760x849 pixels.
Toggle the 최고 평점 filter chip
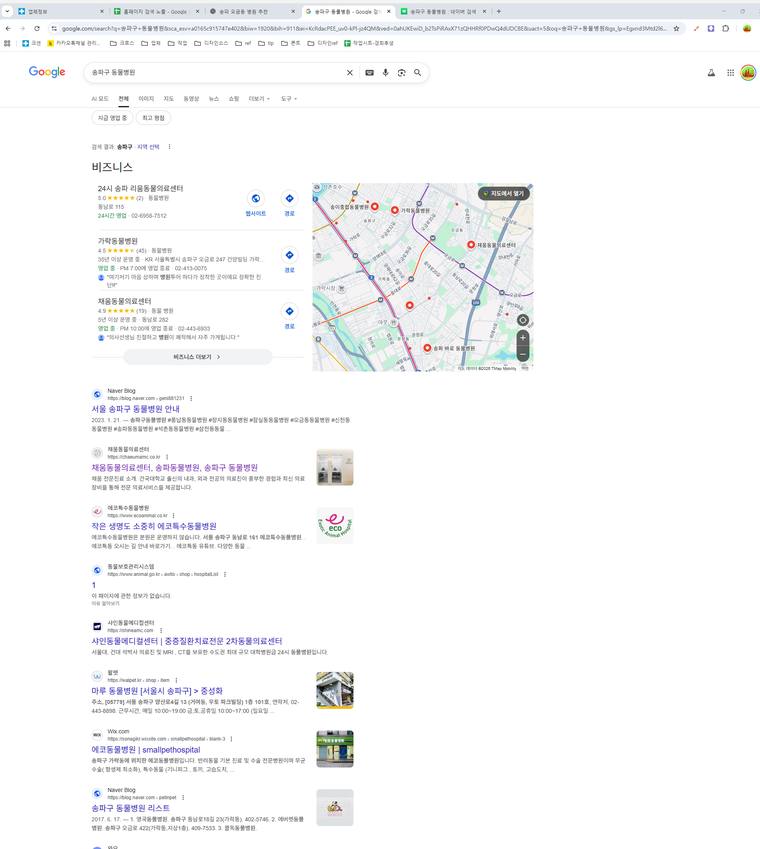153,118
